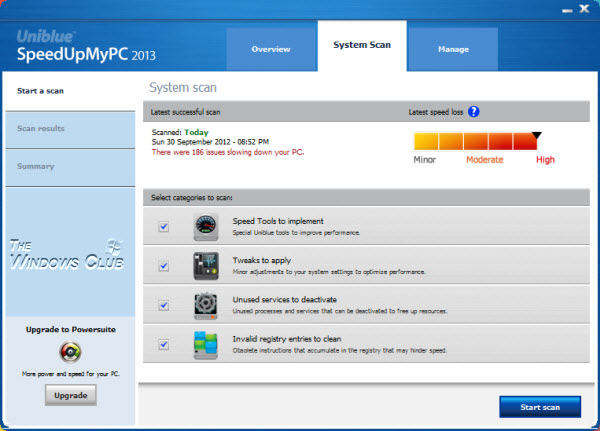Toggle the Tweaks to apply checkbox

pos(163,266)
